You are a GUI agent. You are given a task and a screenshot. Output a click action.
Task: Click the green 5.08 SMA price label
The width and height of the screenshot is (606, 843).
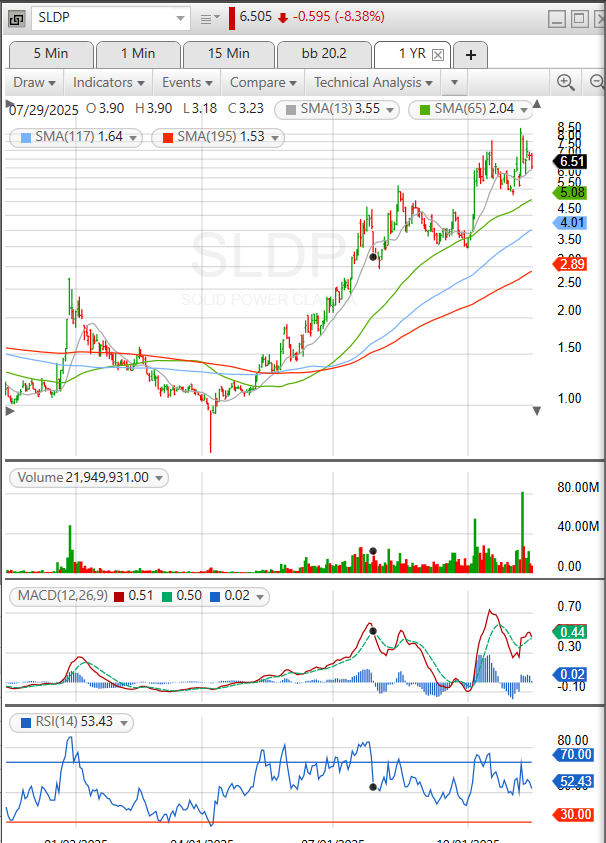click(571, 192)
